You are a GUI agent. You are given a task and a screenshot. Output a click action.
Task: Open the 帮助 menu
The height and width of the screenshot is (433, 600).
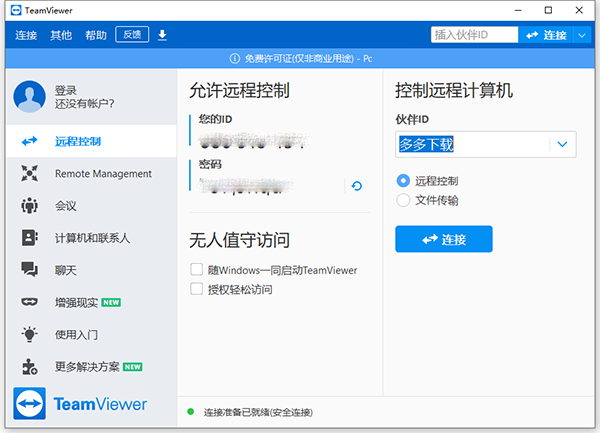point(96,35)
